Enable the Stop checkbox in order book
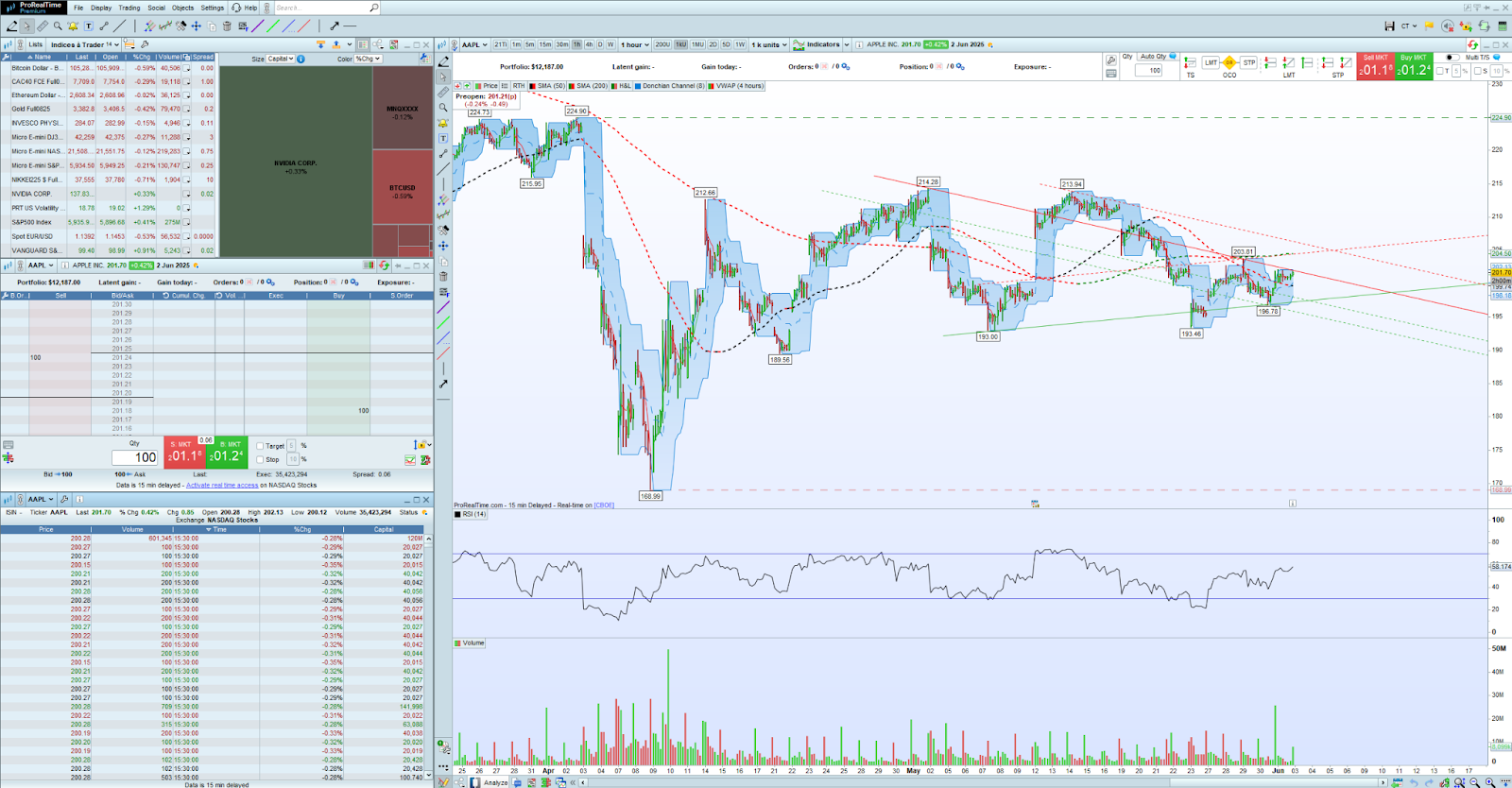The width and height of the screenshot is (1512, 788). pos(260,460)
